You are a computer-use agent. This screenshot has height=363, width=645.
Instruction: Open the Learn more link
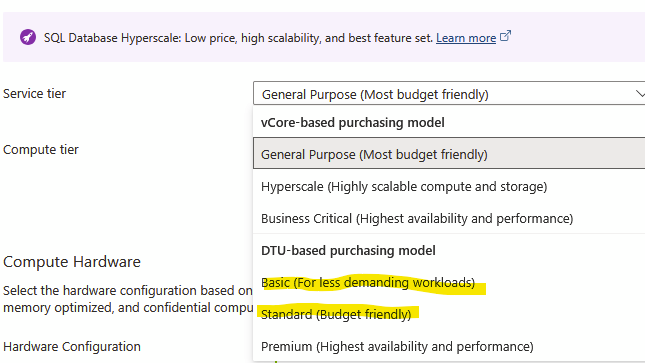pyautogui.click(x=466, y=38)
